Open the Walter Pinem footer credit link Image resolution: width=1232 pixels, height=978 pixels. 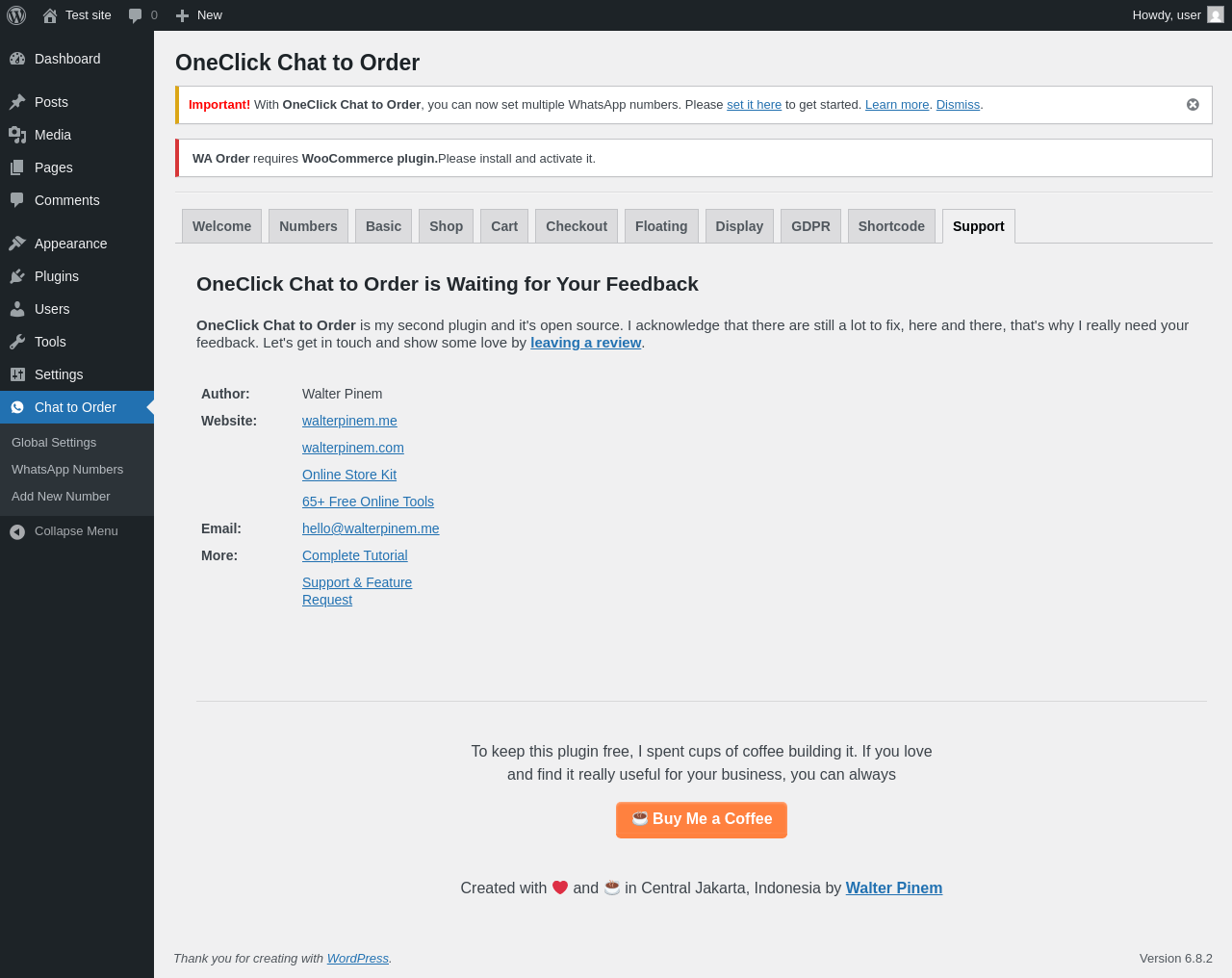tap(894, 888)
